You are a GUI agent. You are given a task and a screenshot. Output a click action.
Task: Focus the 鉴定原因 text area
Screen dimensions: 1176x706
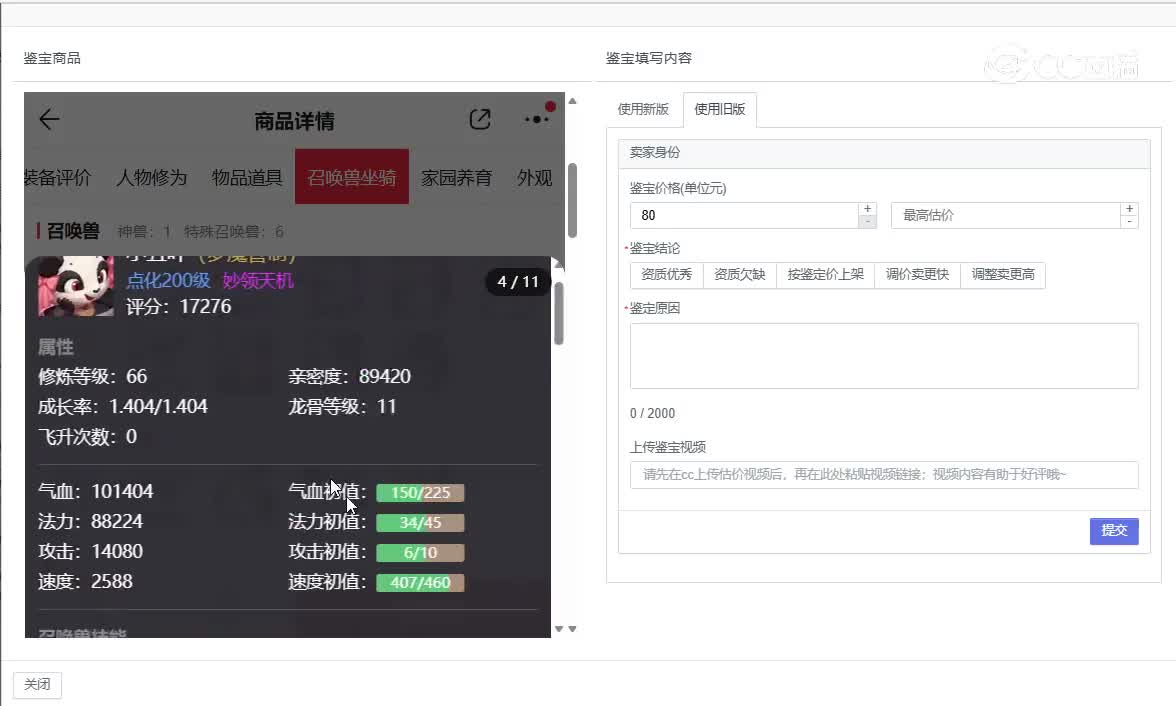(883, 355)
